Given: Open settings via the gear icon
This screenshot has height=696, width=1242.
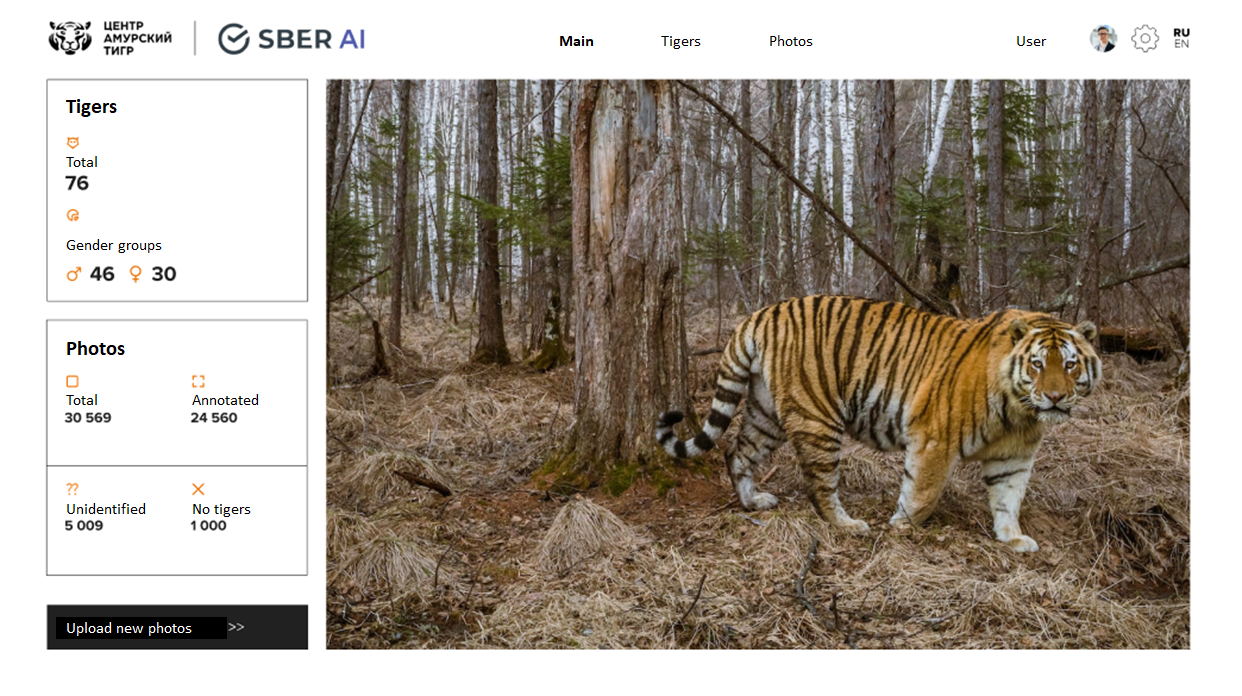Looking at the screenshot, I should [1144, 39].
